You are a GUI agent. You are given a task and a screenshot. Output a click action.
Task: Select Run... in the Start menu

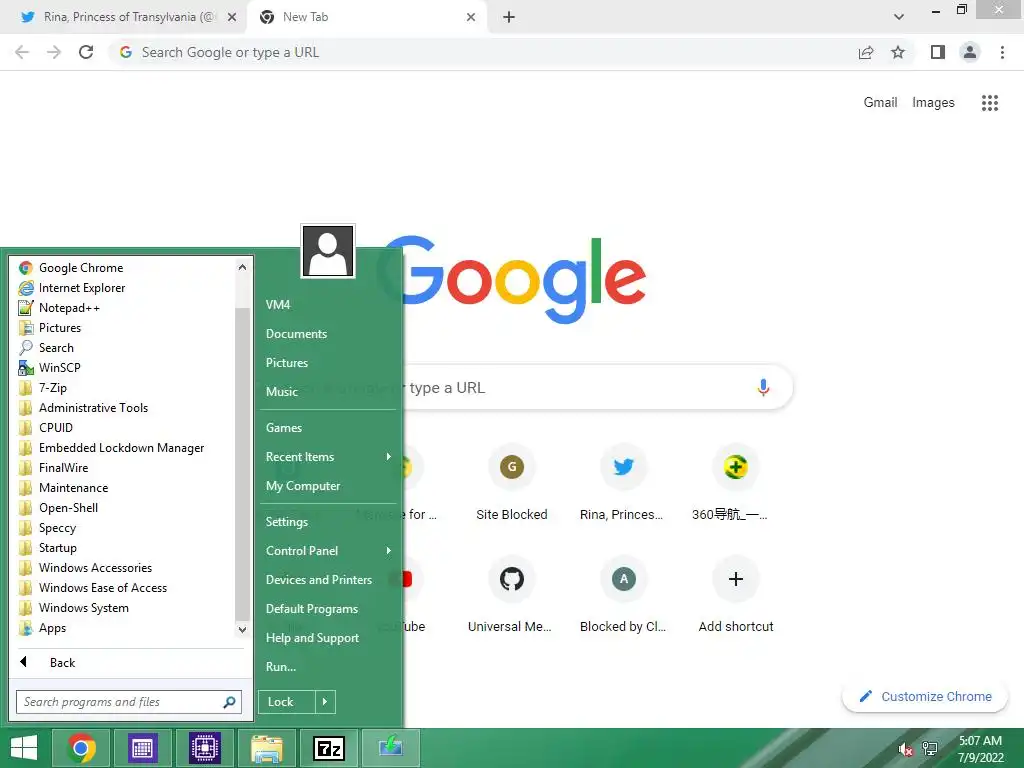(x=281, y=667)
